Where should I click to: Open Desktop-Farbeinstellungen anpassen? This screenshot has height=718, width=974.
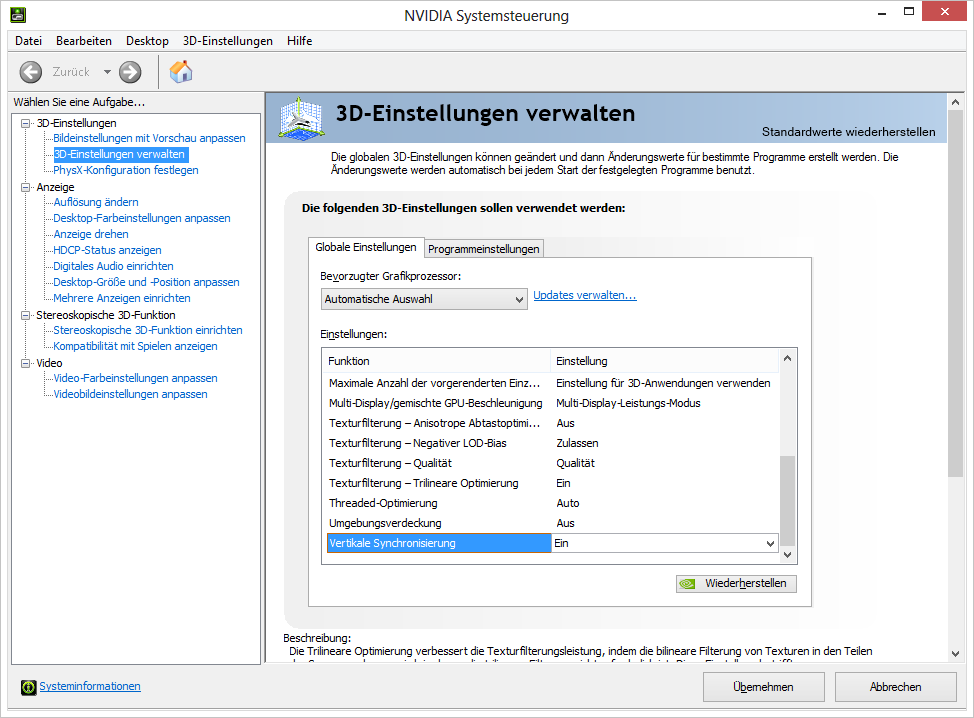pos(142,218)
